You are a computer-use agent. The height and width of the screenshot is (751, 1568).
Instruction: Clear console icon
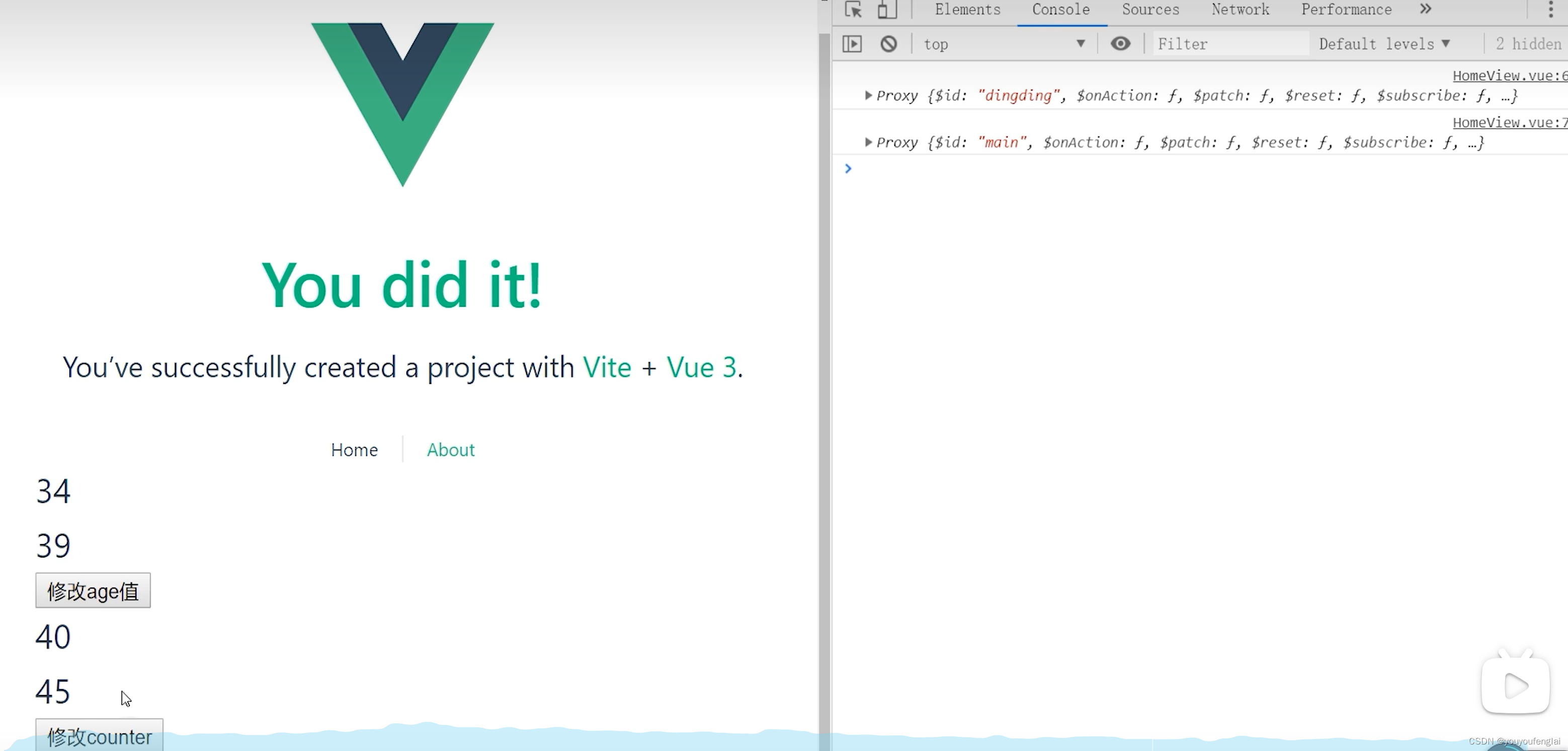[889, 44]
